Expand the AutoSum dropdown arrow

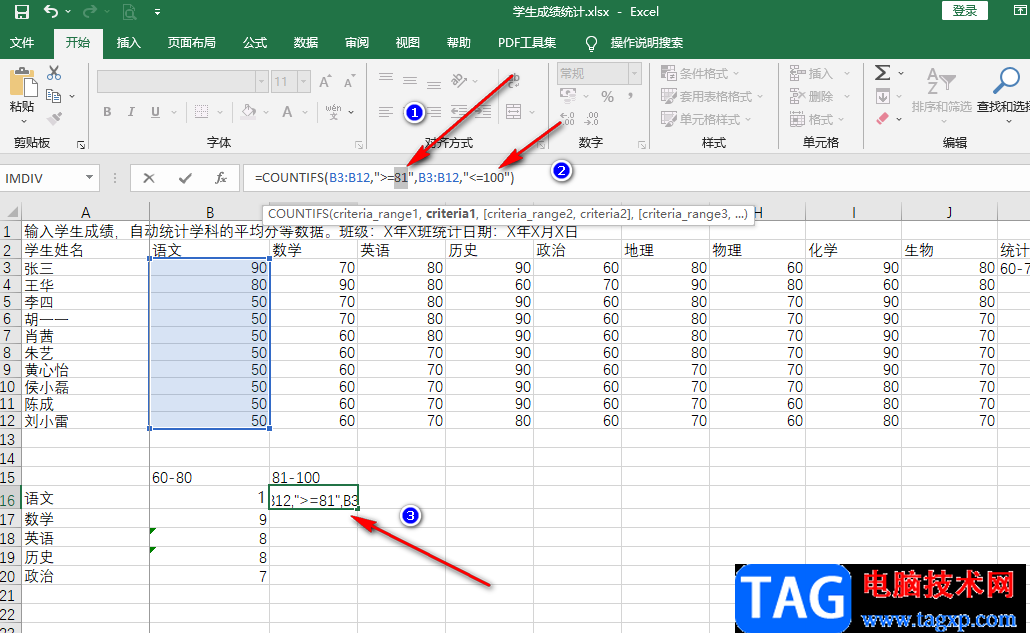tap(901, 73)
